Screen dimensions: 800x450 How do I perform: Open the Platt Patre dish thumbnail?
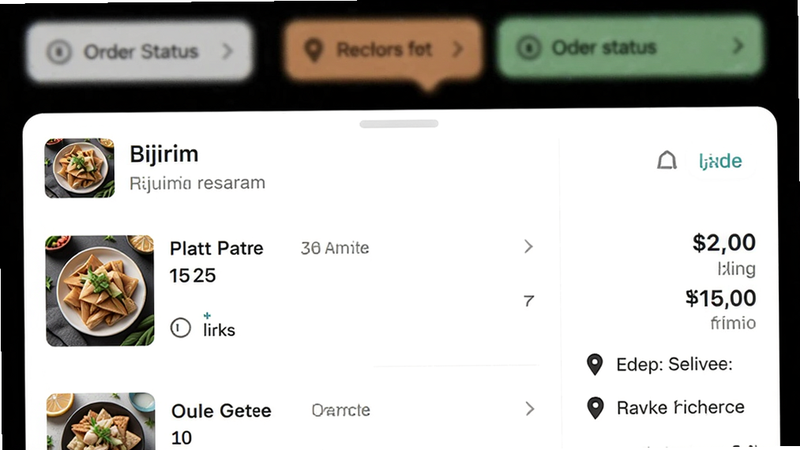(100, 291)
